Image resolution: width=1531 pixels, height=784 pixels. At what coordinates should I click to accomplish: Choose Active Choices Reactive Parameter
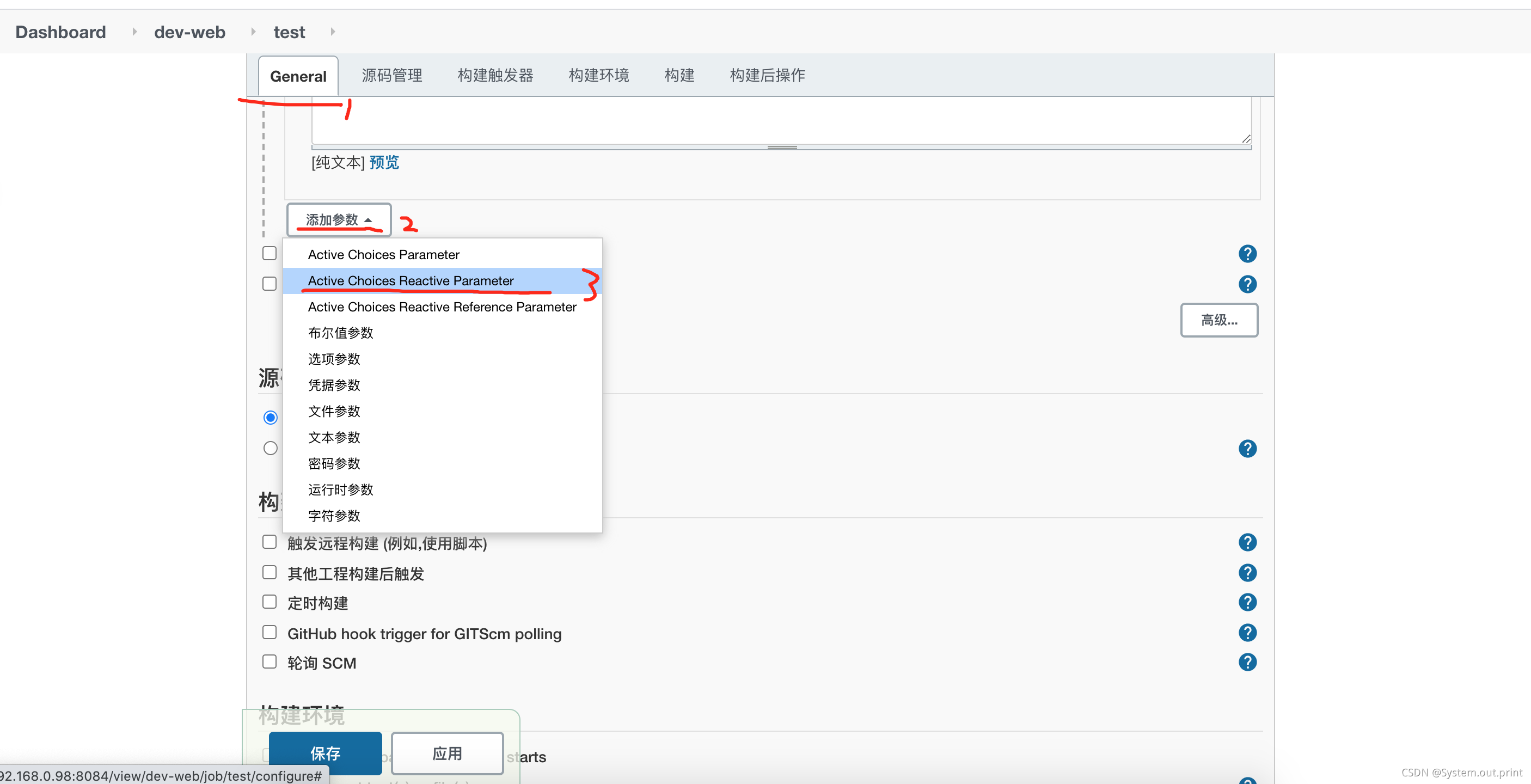click(442, 280)
